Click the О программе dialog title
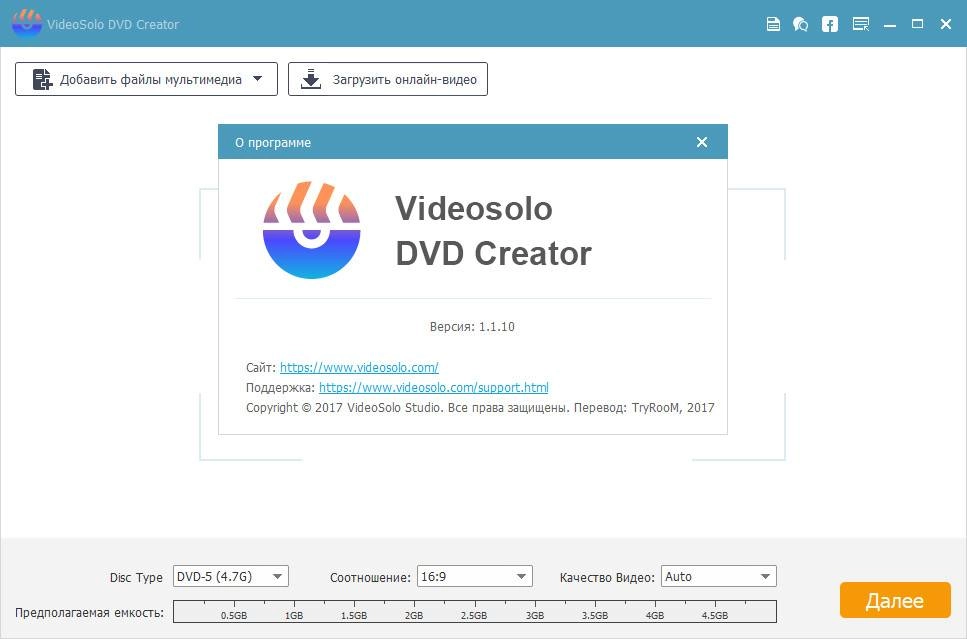 273,142
